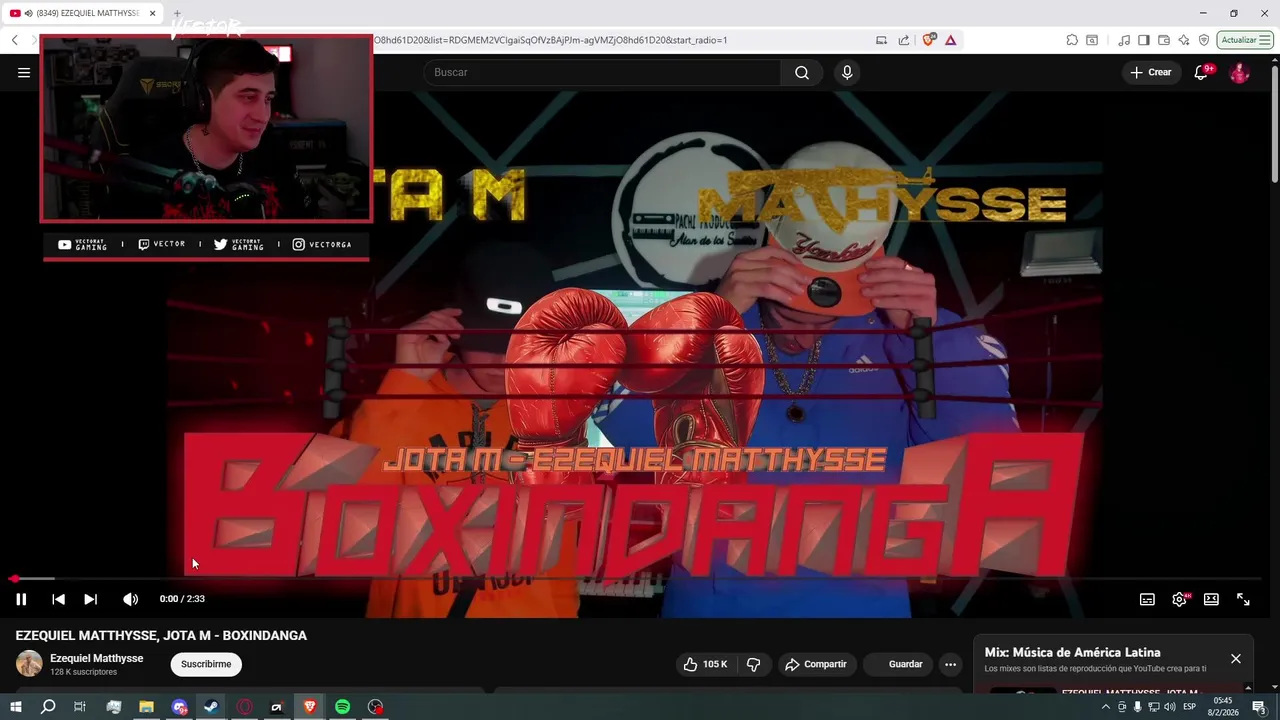This screenshot has height=720, width=1280.
Task: Subscribe with the Suscribirme button
Action: click(206, 664)
